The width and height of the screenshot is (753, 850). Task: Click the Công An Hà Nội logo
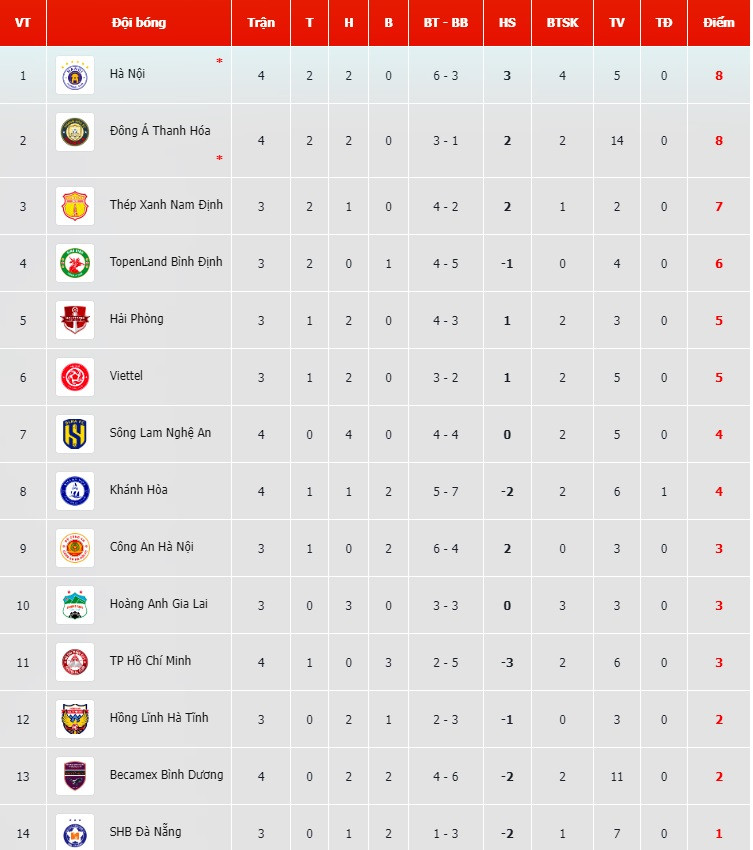[x=75, y=548]
